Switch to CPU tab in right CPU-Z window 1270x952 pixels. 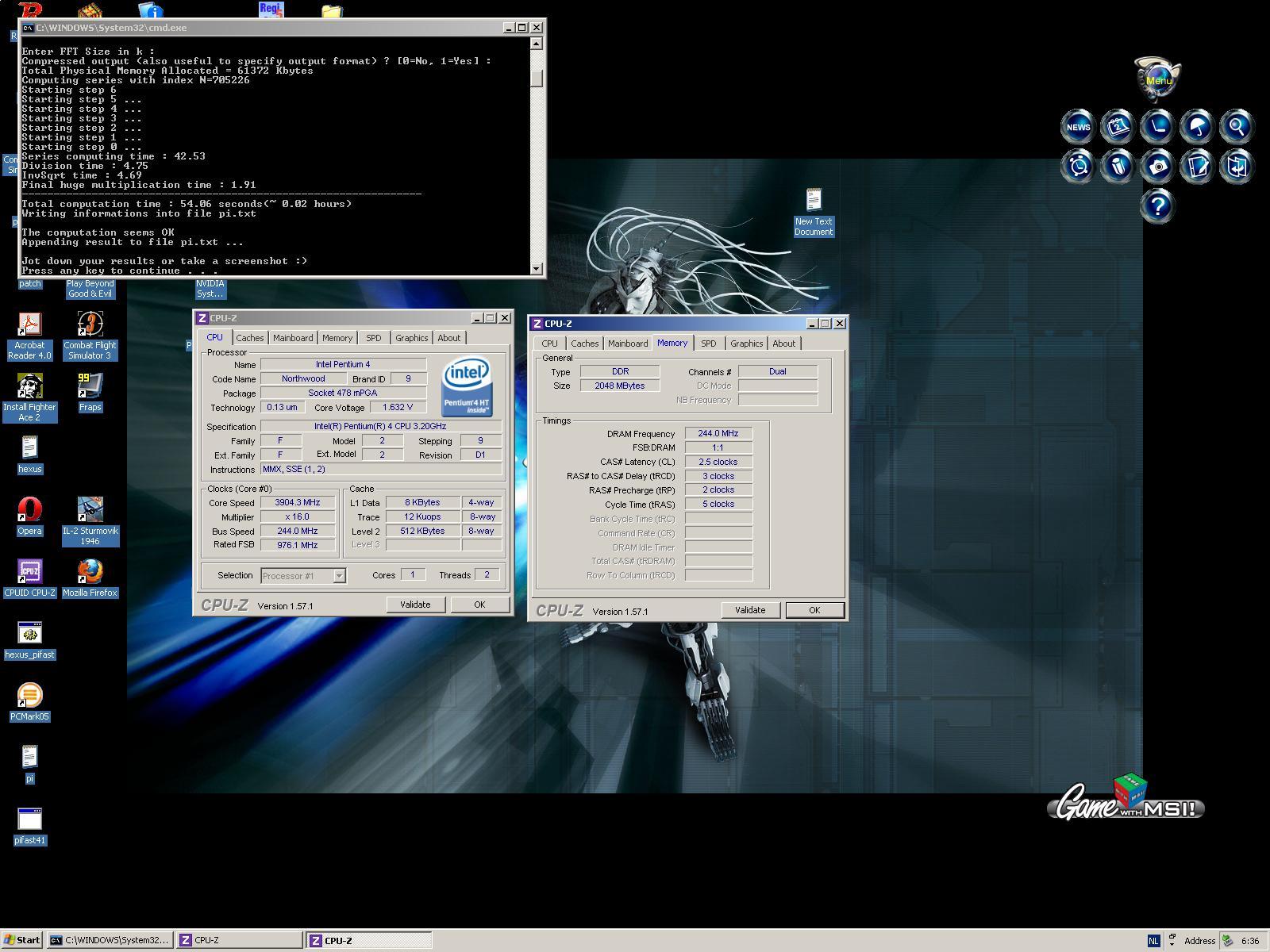tap(549, 344)
